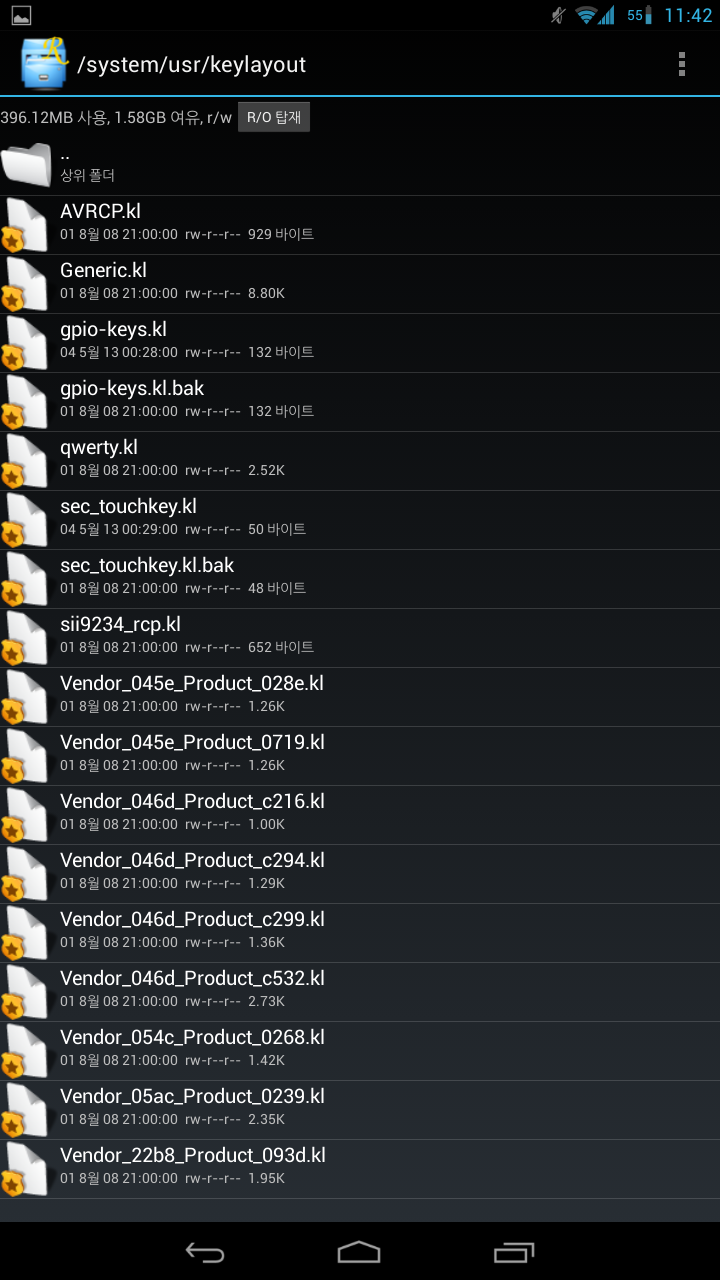720x1280 pixels.
Task: Open the three-dot overflow menu
Action: (x=682, y=64)
